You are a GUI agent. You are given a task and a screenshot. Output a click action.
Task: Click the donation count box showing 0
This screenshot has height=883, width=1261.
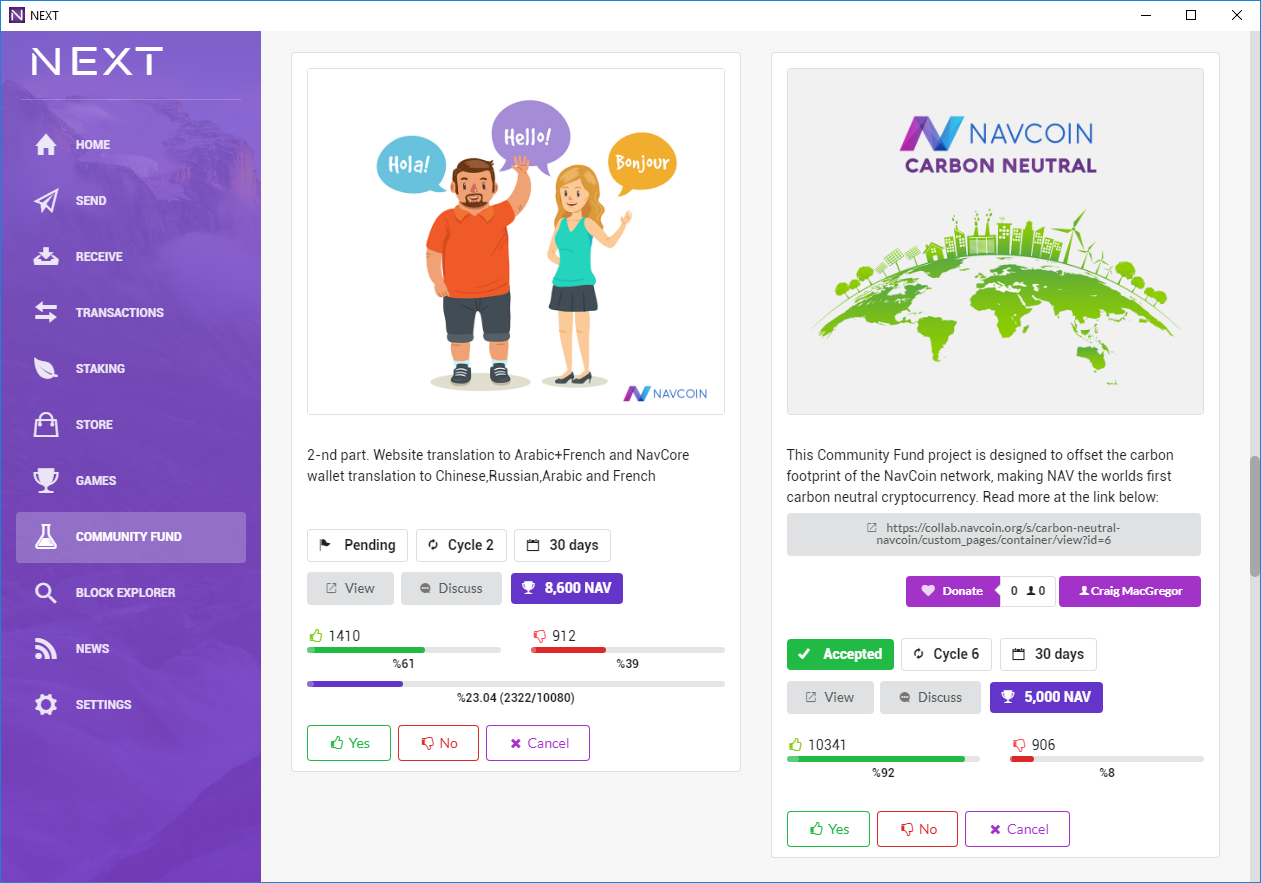coord(1028,591)
